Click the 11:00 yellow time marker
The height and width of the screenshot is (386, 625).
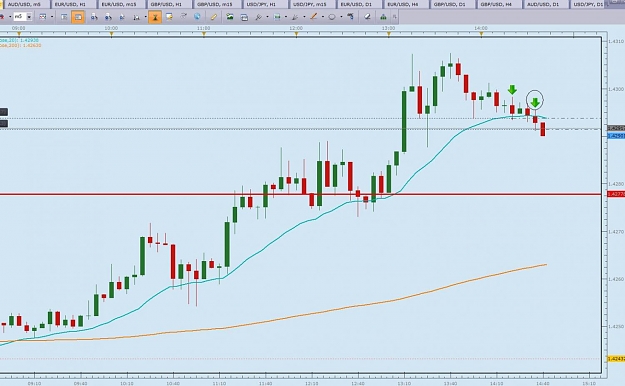coord(204,34)
